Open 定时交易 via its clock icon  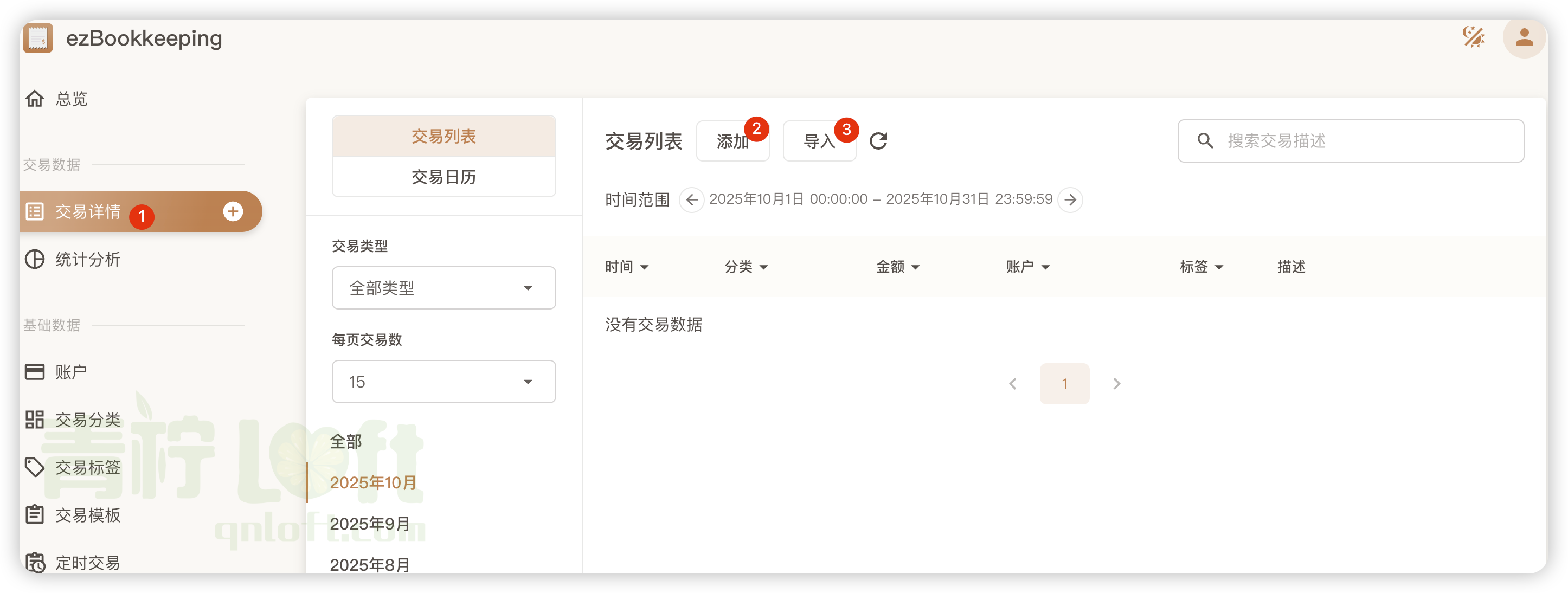(x=35, y=562)
